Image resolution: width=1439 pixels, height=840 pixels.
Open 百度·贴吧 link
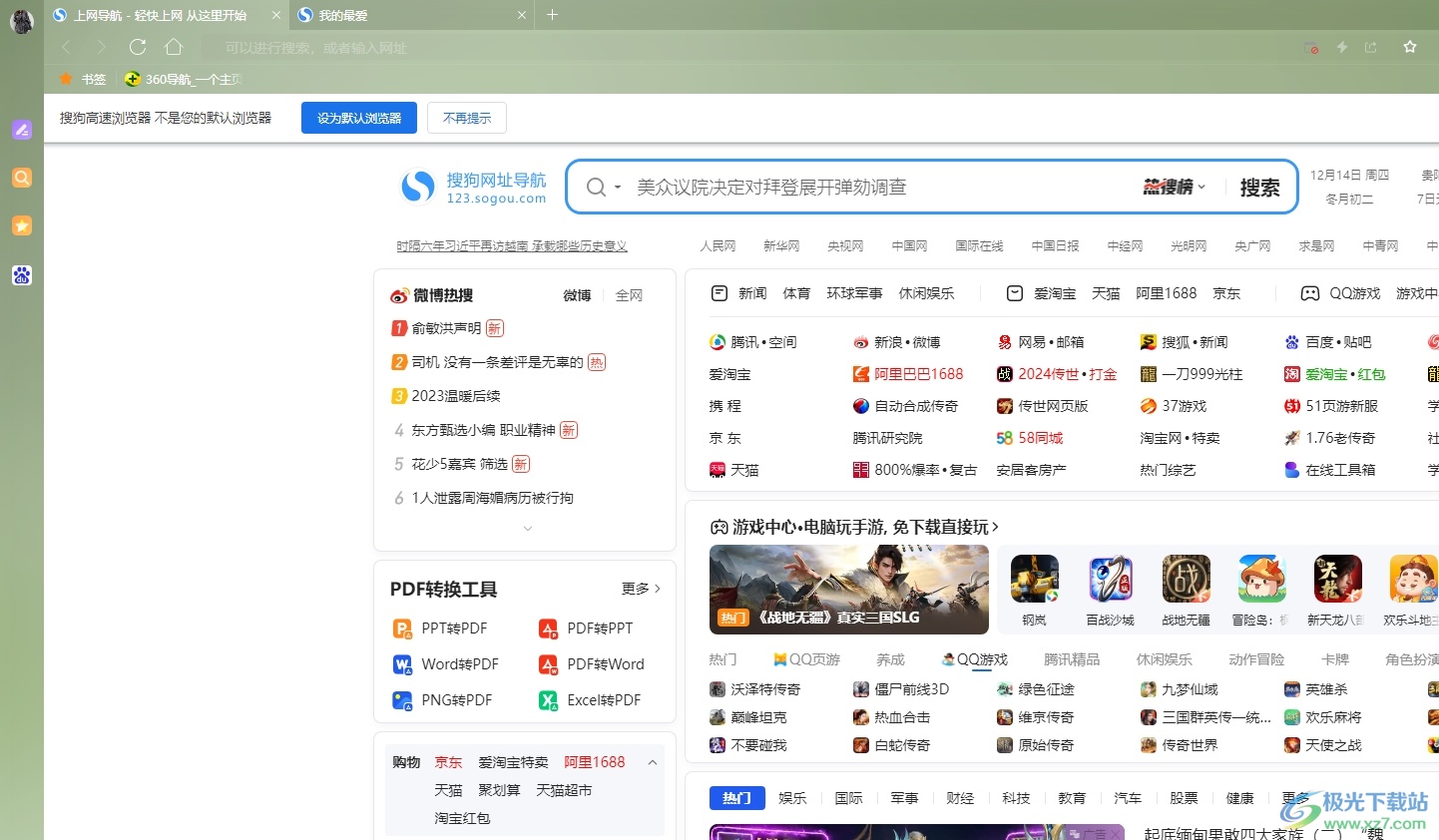tap(1328, 342)
